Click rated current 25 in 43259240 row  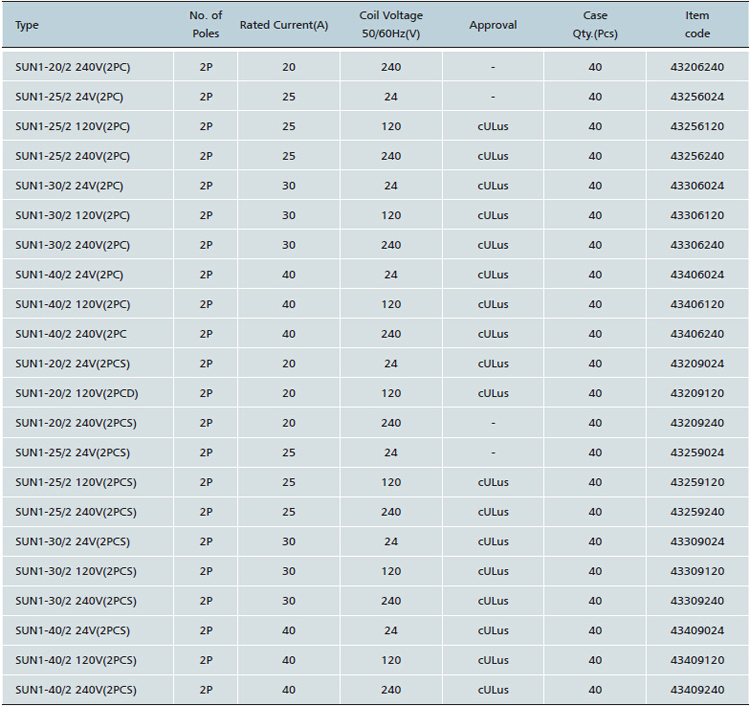click(289, 512)
